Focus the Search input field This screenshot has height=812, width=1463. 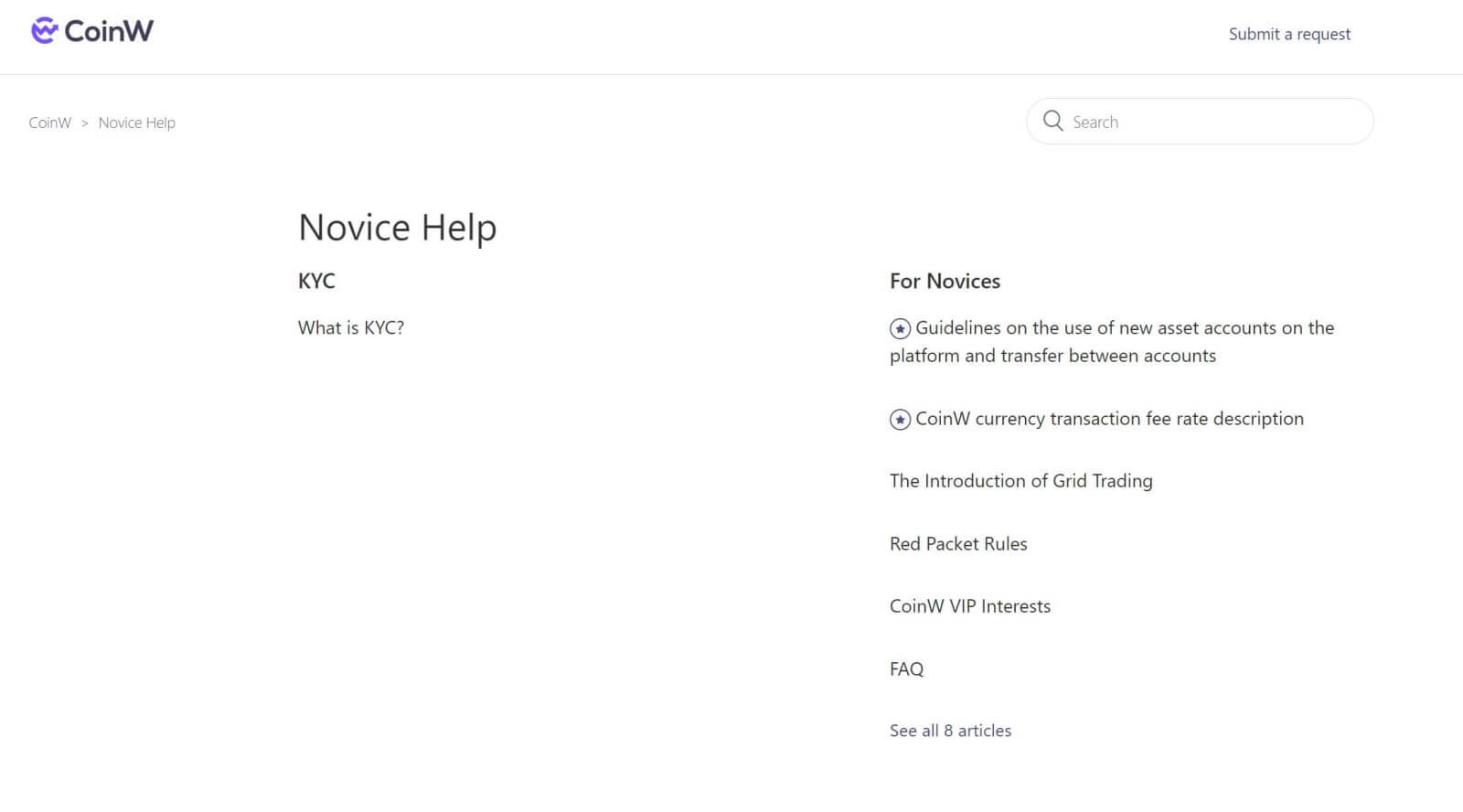tap(1200, 122)
